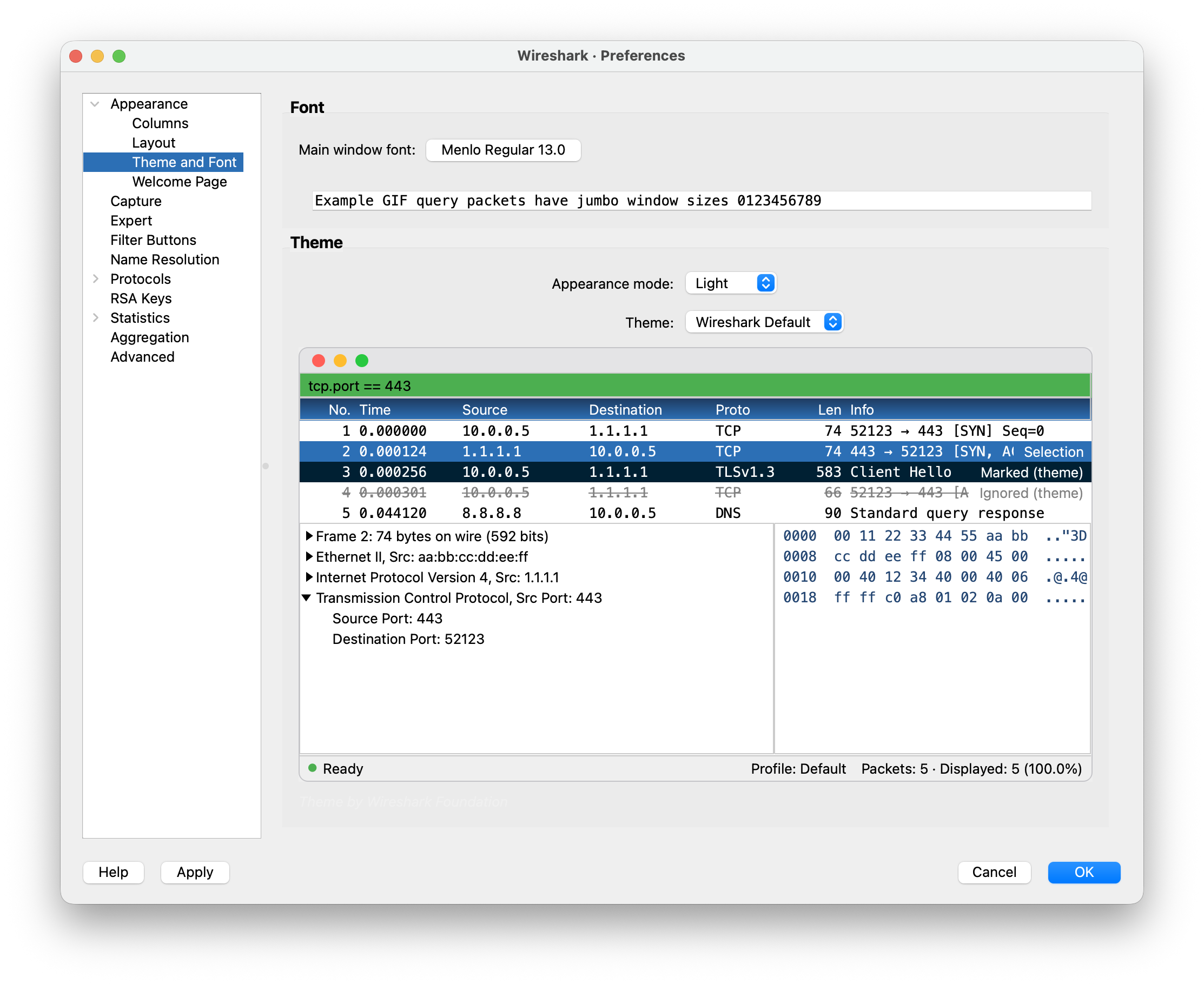Close the Preferences window with red button

(x=76, y=56)
